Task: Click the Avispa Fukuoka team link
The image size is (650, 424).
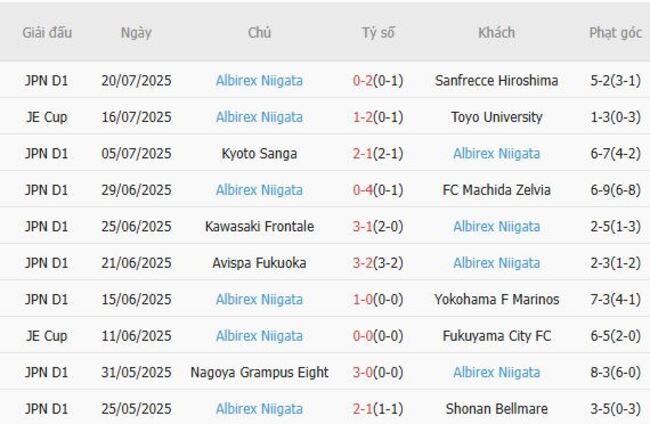Action: pyautogui.click(x=259, y=263)
